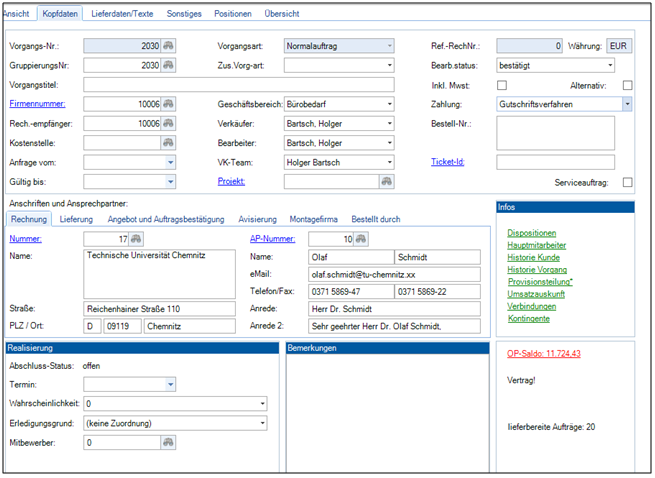This screenshot has width=655, height=478.
Task: Select the Lieferung address tab
Action: pos(76,218)
